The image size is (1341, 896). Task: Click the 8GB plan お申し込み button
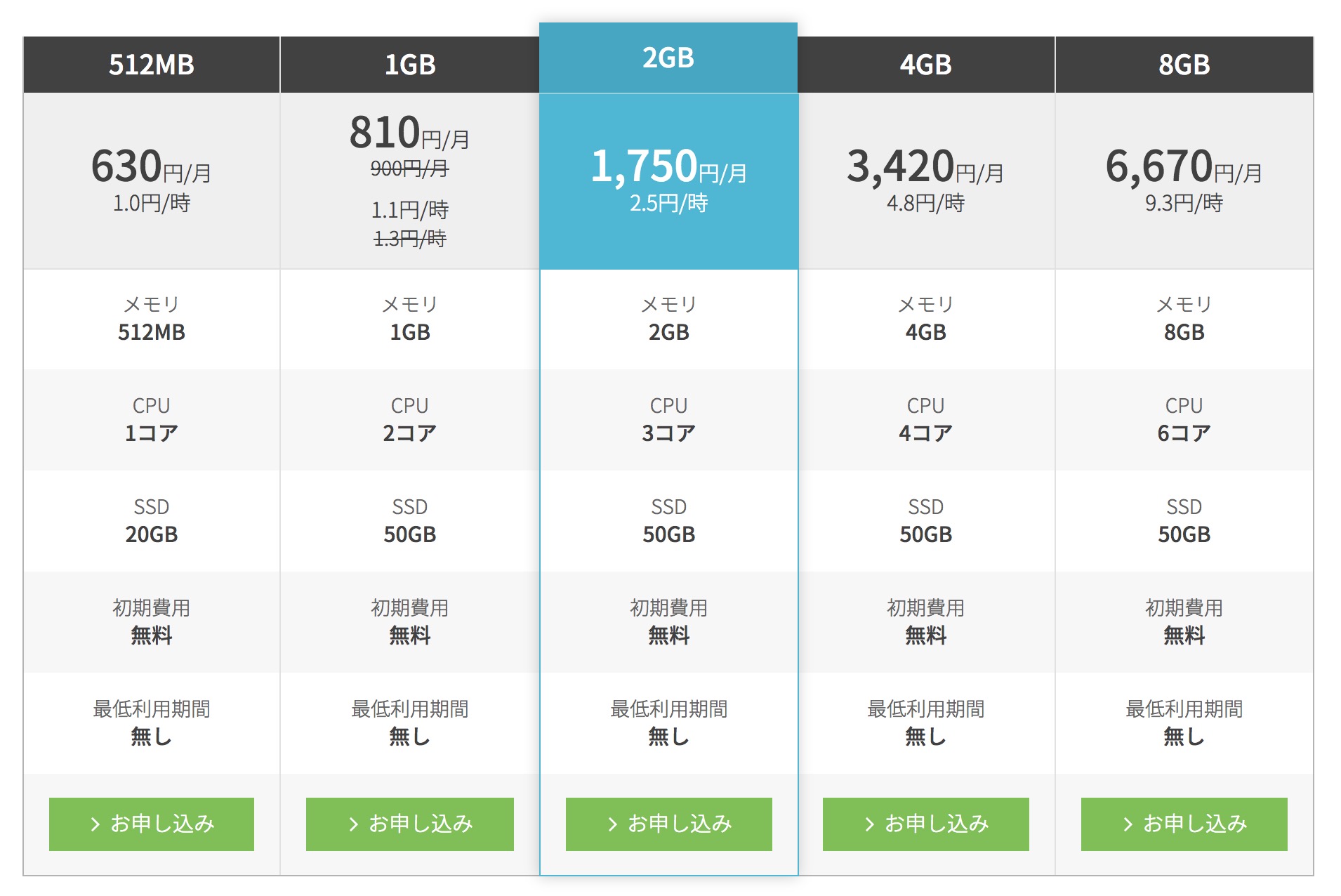tap(1184, 824)
